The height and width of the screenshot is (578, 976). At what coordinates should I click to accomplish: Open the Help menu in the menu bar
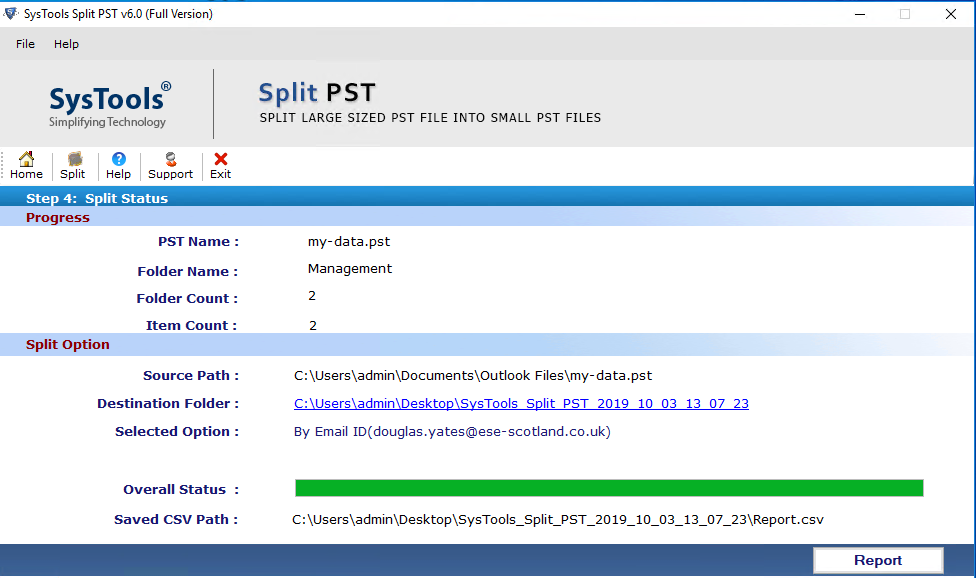66,44
